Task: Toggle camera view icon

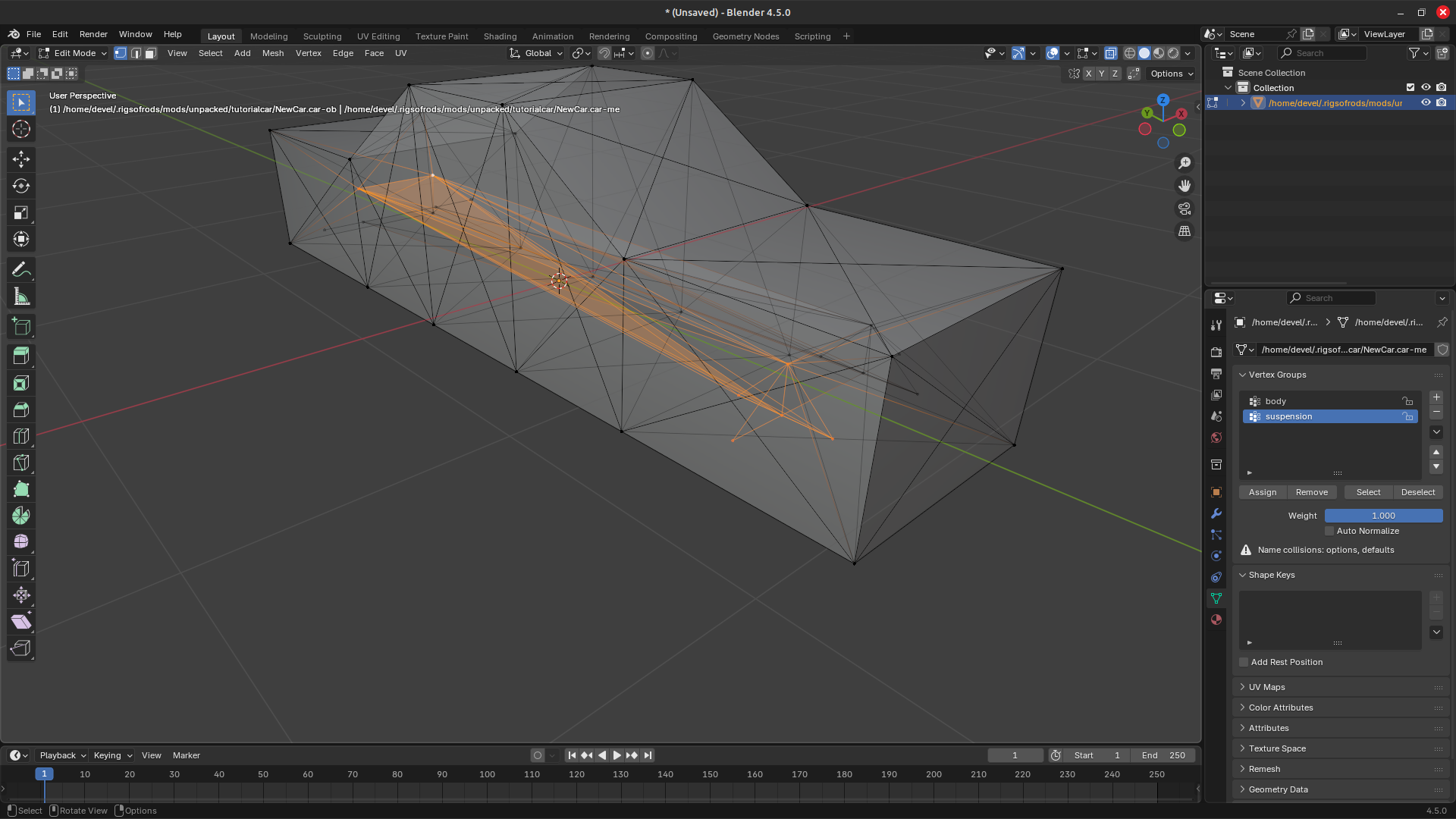Action: pyautogui.click(x=1185, y=209)
